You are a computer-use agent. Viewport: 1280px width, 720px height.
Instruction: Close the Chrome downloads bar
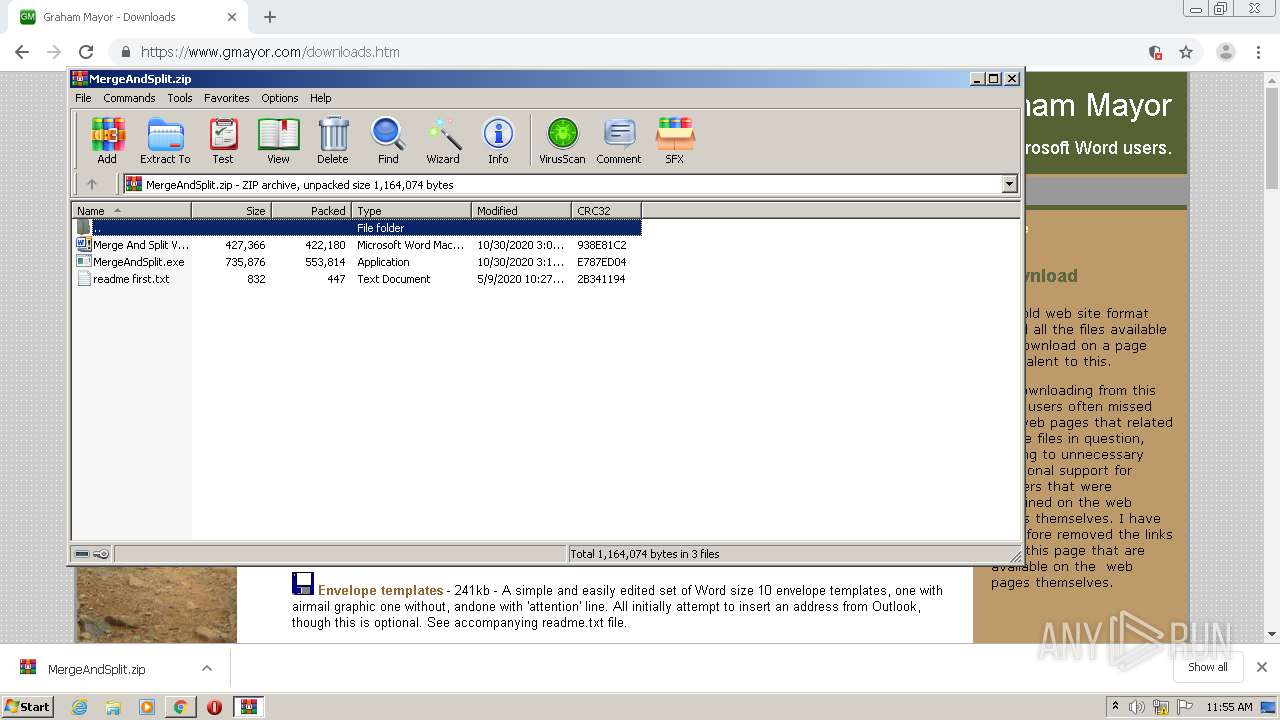pyautogui.click(x=1261, y=667)
